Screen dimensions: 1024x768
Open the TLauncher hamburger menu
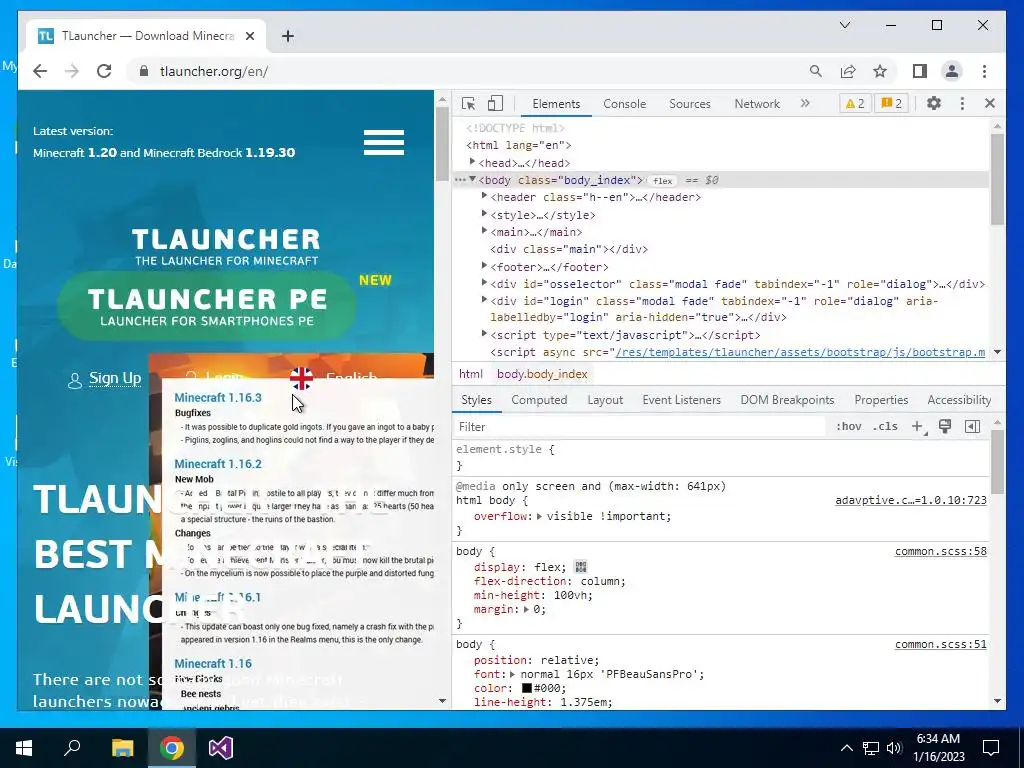pyautogui.click(x=384, y=142)
